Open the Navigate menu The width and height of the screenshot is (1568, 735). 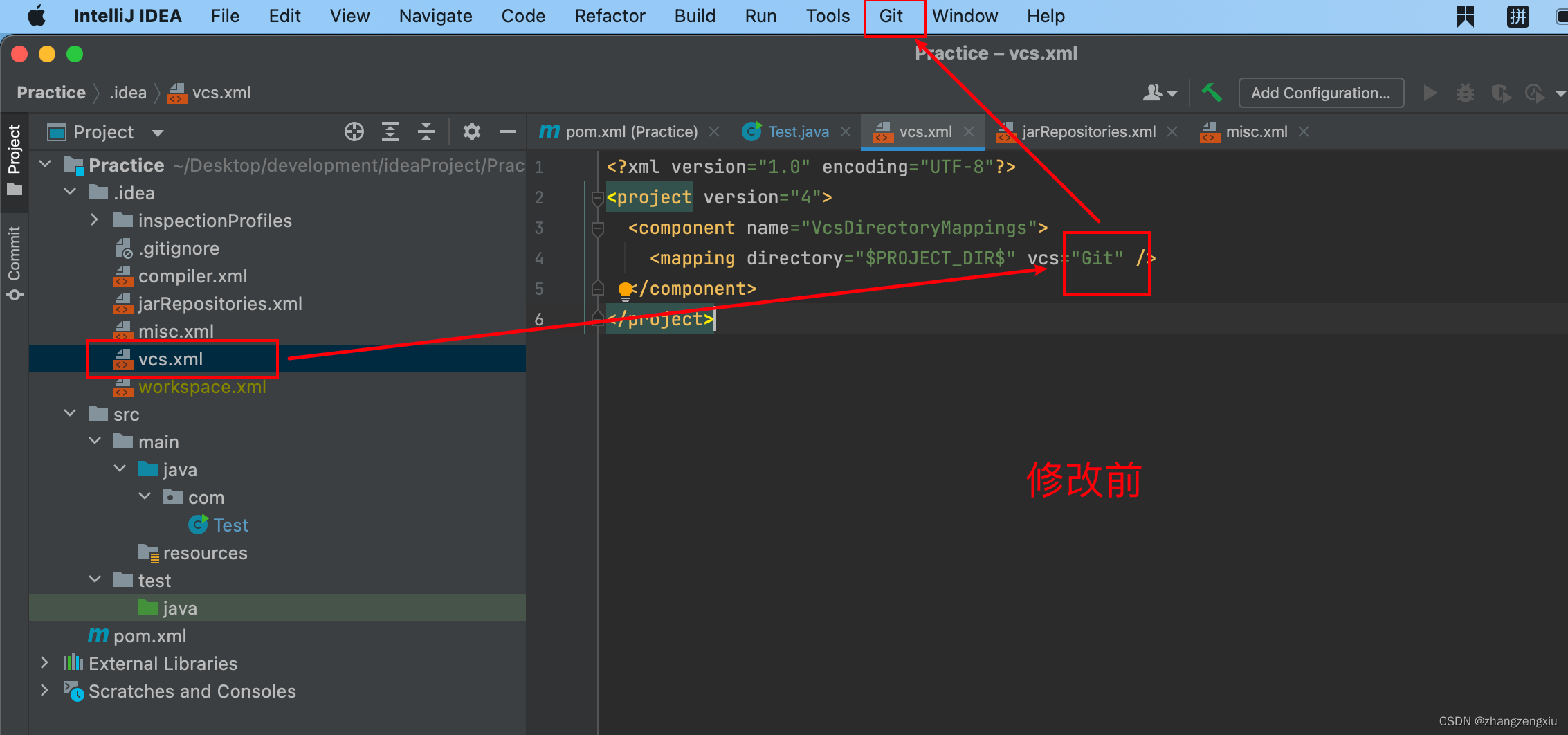click(x=435, y=16)
